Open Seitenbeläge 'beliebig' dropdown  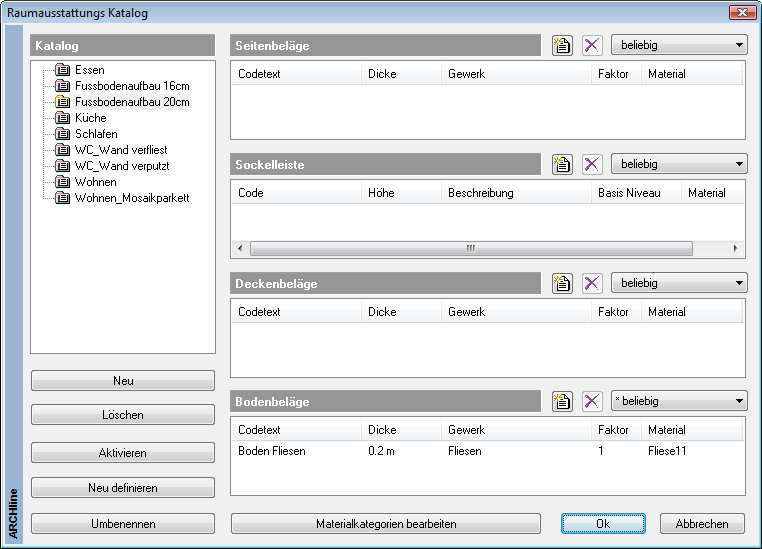point(679,46)
